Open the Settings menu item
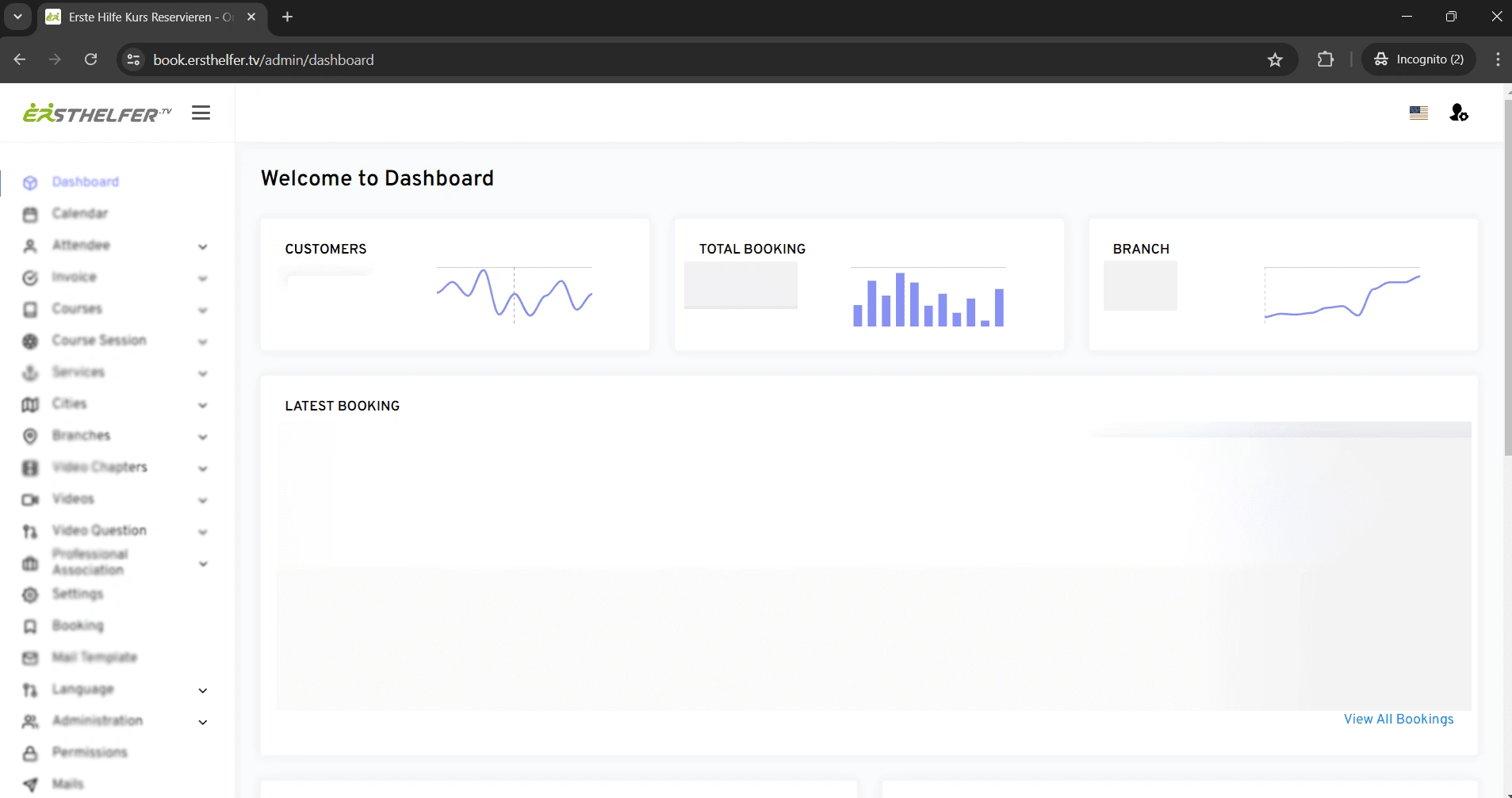 coord(78,594)
